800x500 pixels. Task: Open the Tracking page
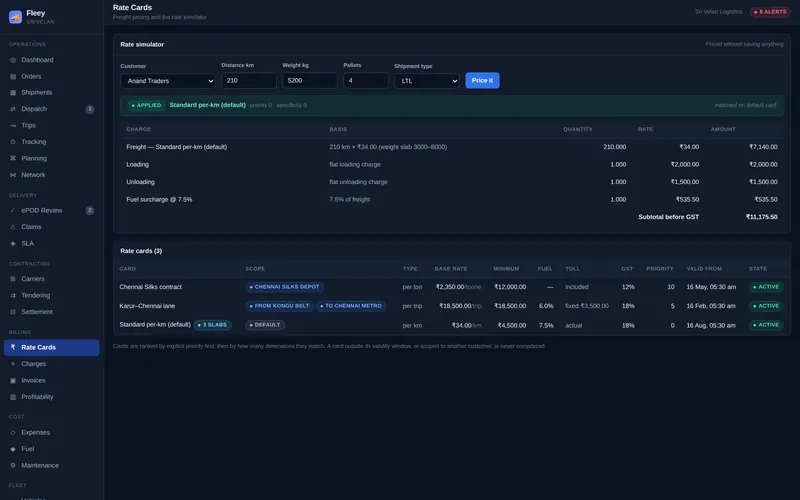click(52, 142)
